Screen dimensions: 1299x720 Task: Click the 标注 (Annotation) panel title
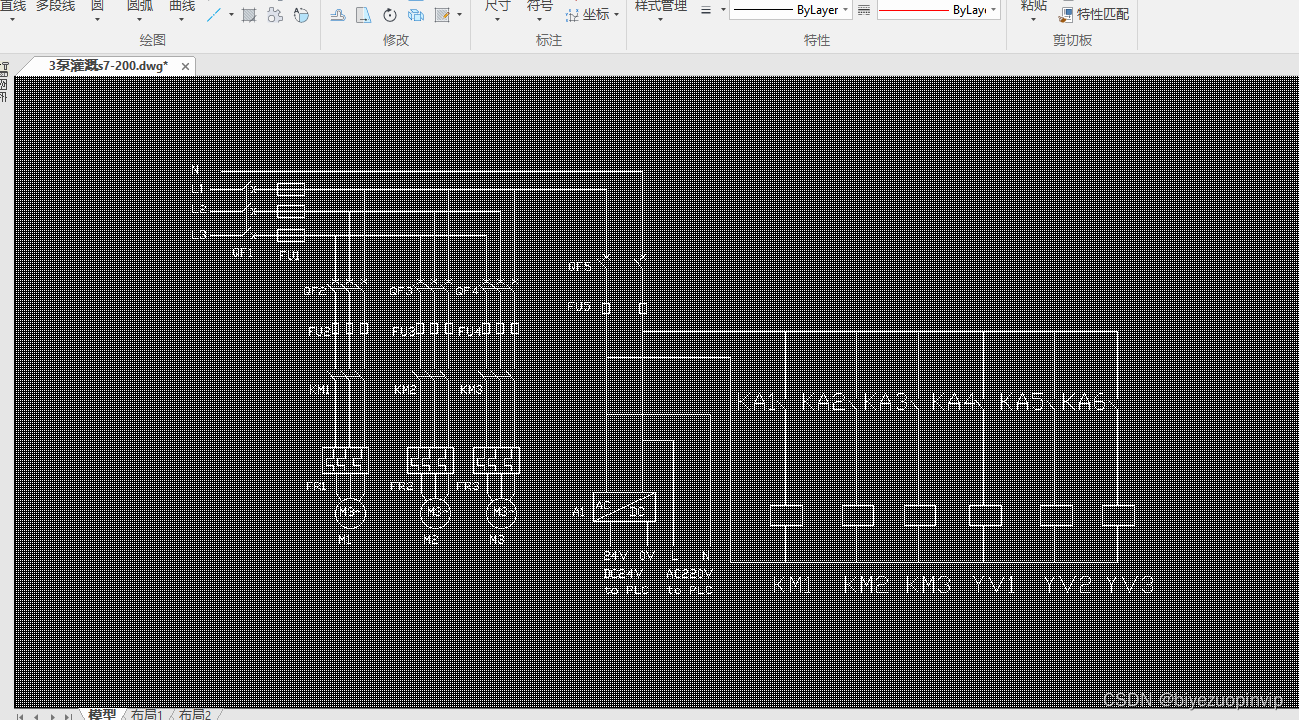pyautogui.click(x=548, y=40)
